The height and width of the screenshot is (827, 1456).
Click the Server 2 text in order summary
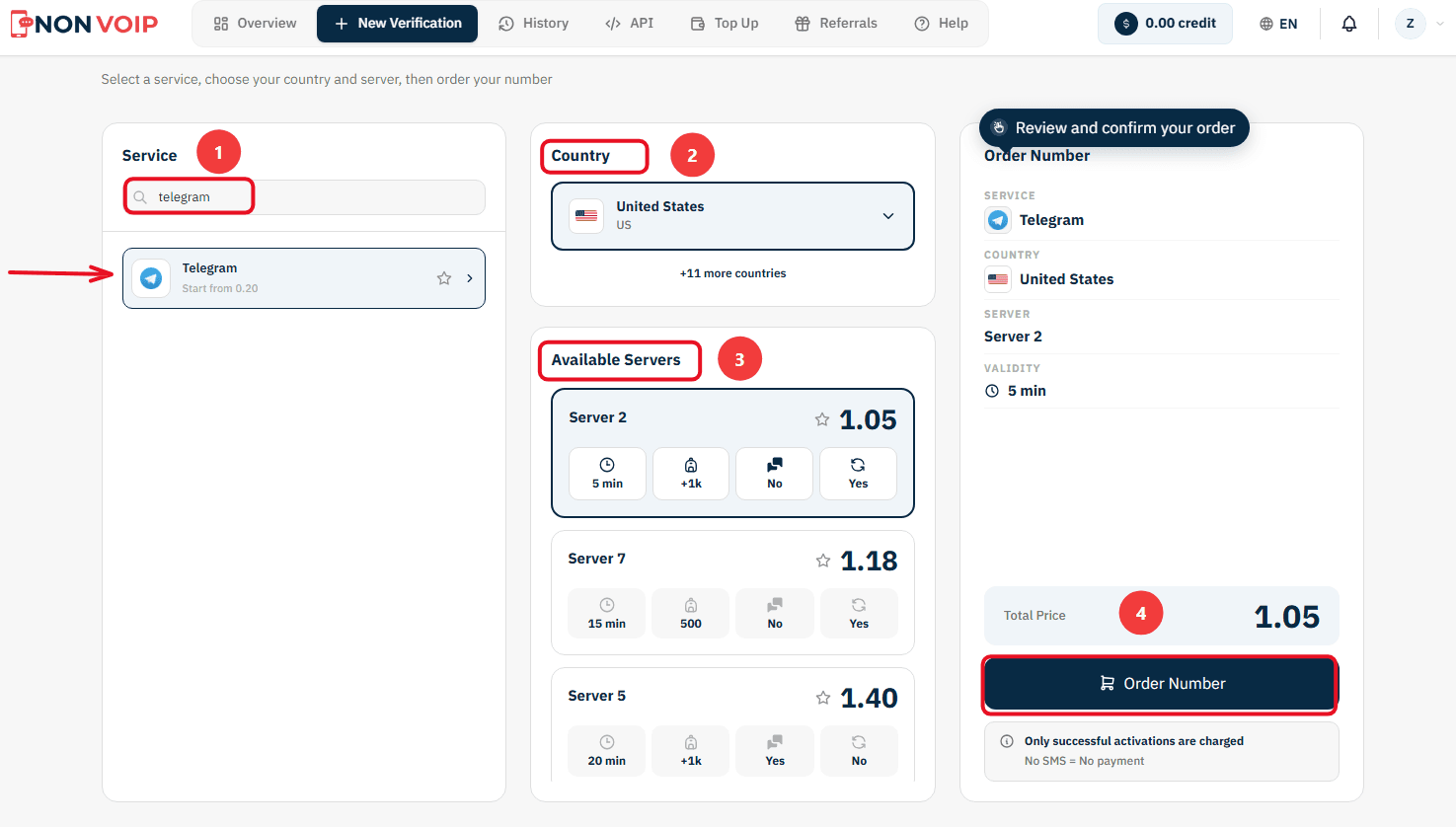1013,337
